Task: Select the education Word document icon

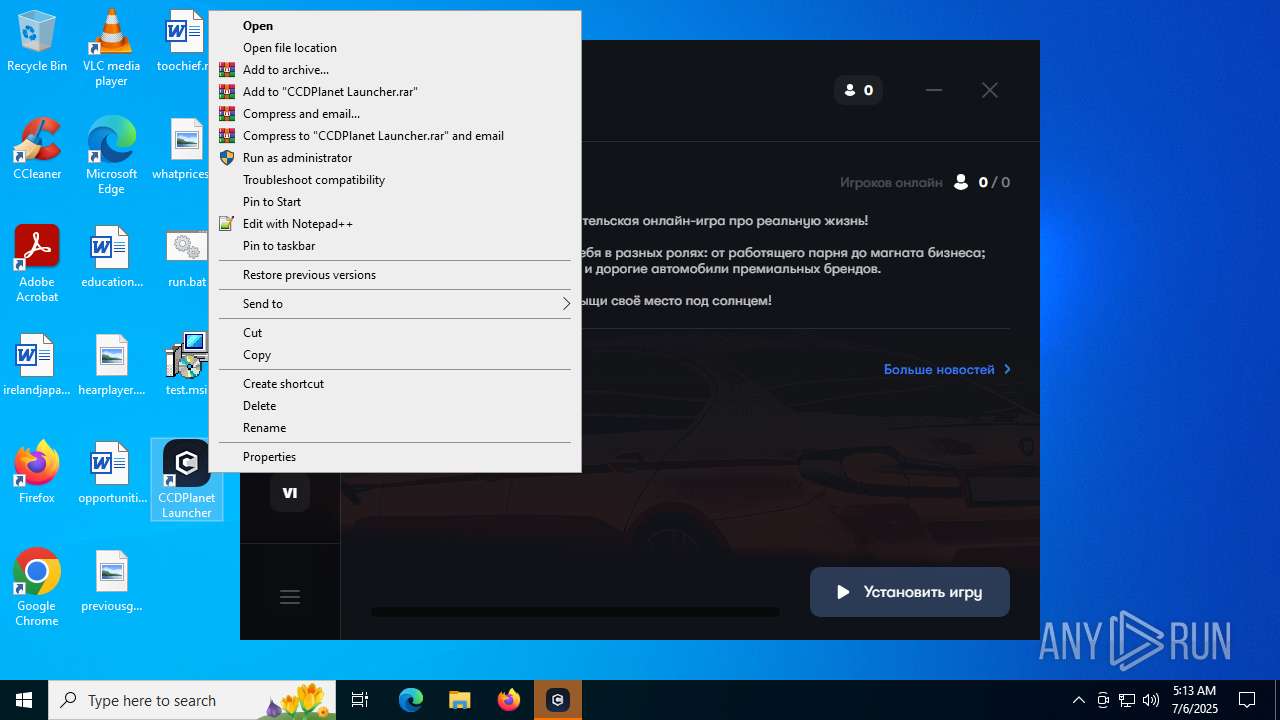Action: tap(111, 258)
